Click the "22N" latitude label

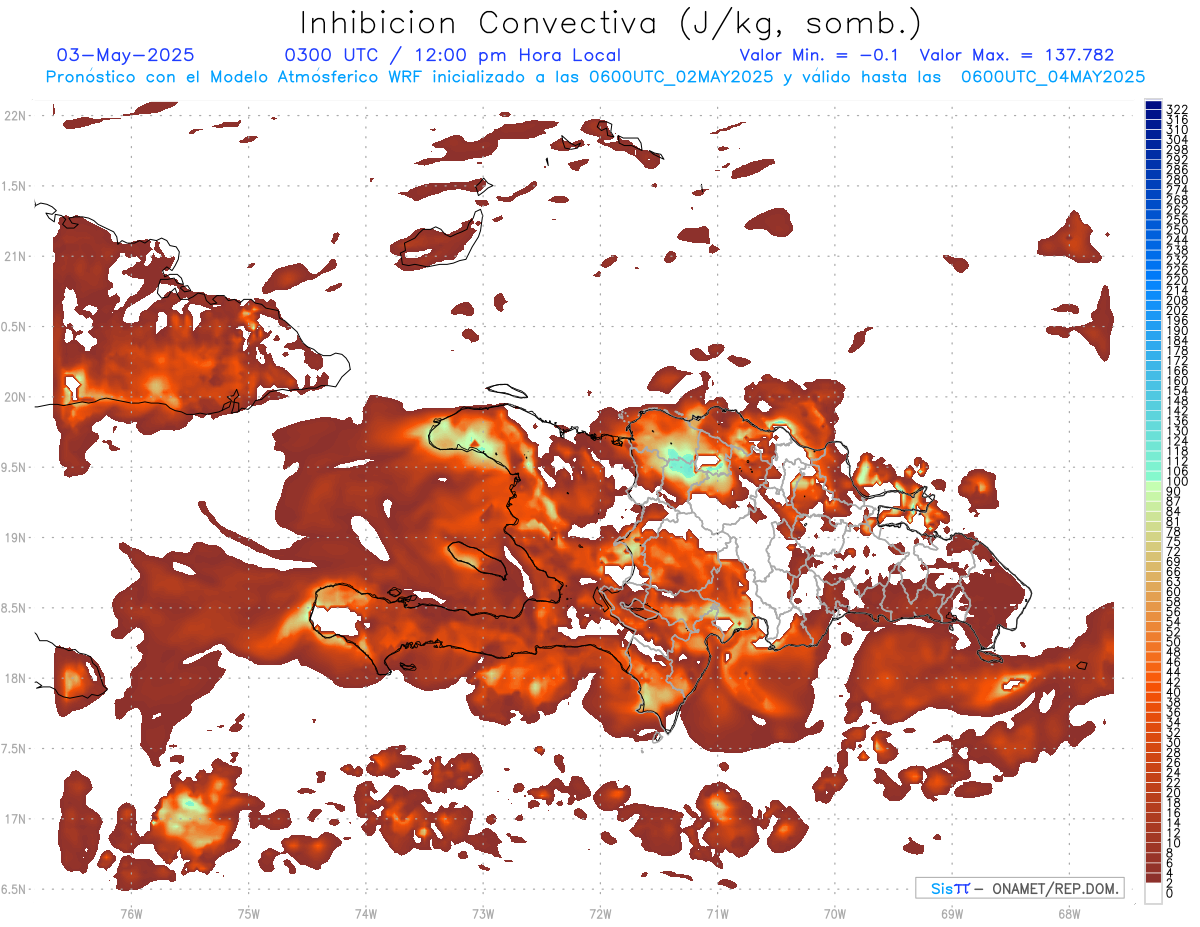point(16,116)
